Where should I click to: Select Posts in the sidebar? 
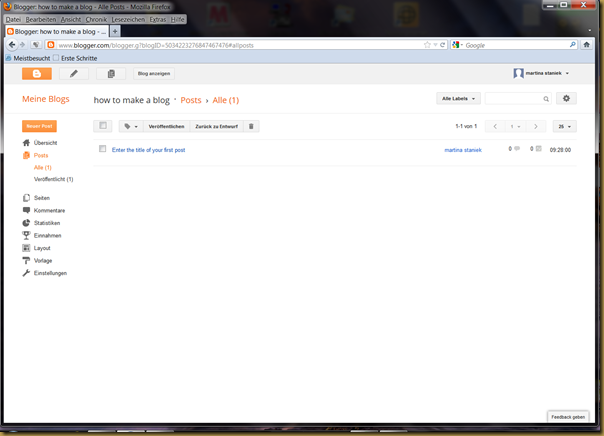point(40,155)
